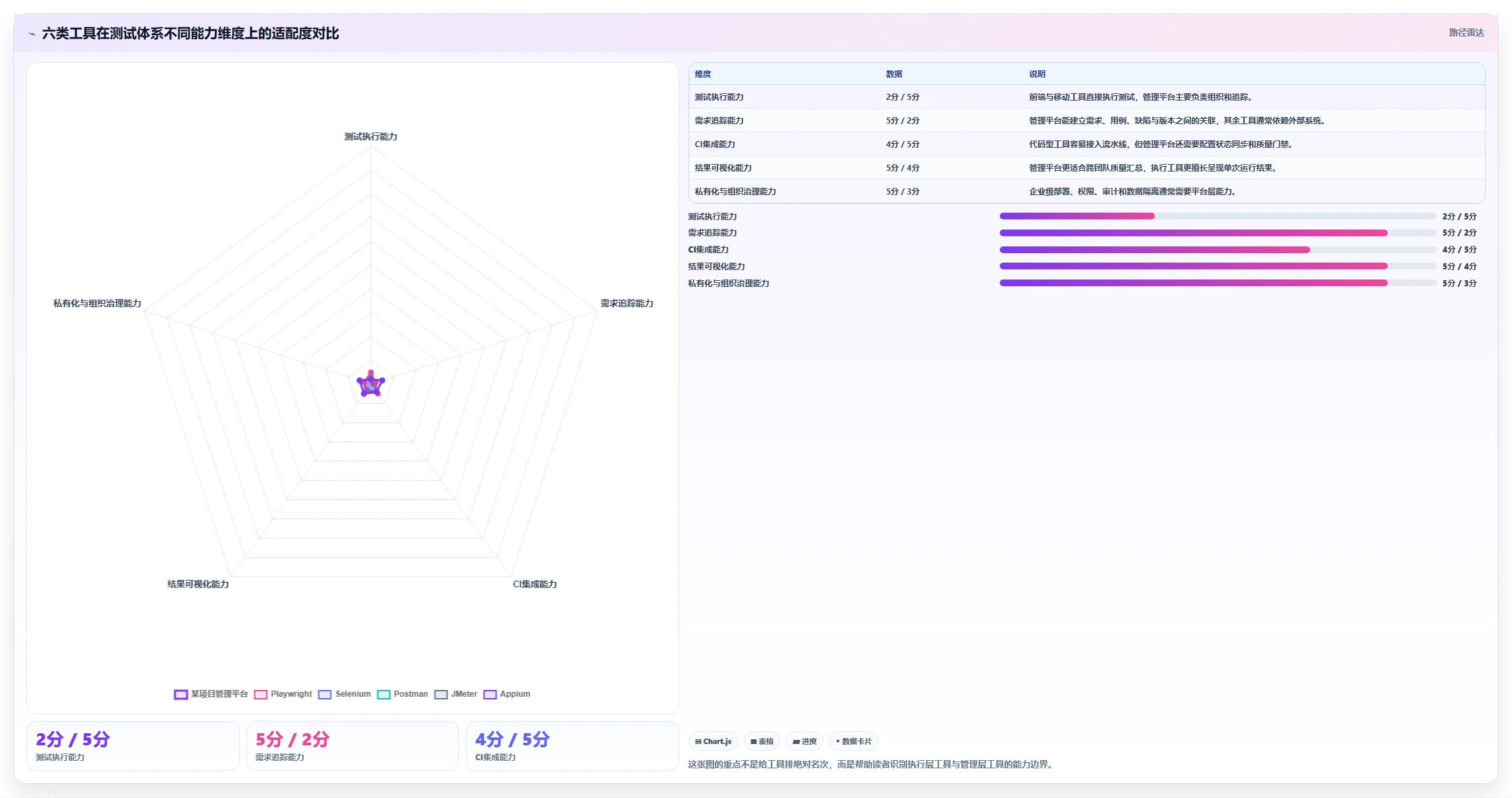Click the 5分 / 2分 cell in table
Image resolution: width=1512 pixels, height=798 pixels.
(902, 121)
